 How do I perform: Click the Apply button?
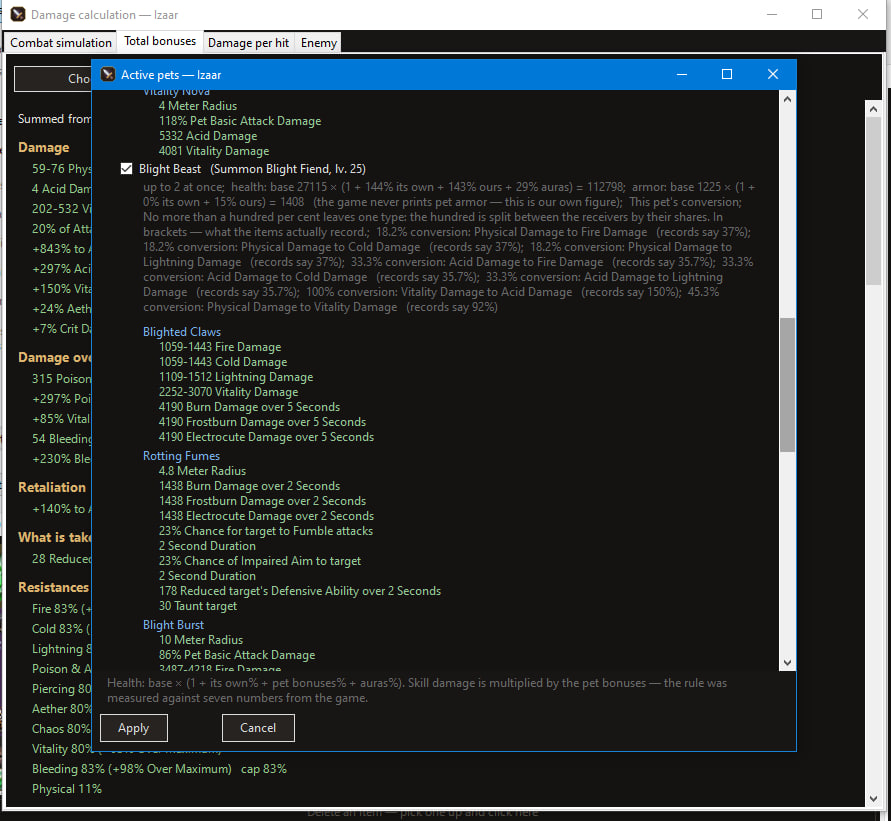click(134, 728)
